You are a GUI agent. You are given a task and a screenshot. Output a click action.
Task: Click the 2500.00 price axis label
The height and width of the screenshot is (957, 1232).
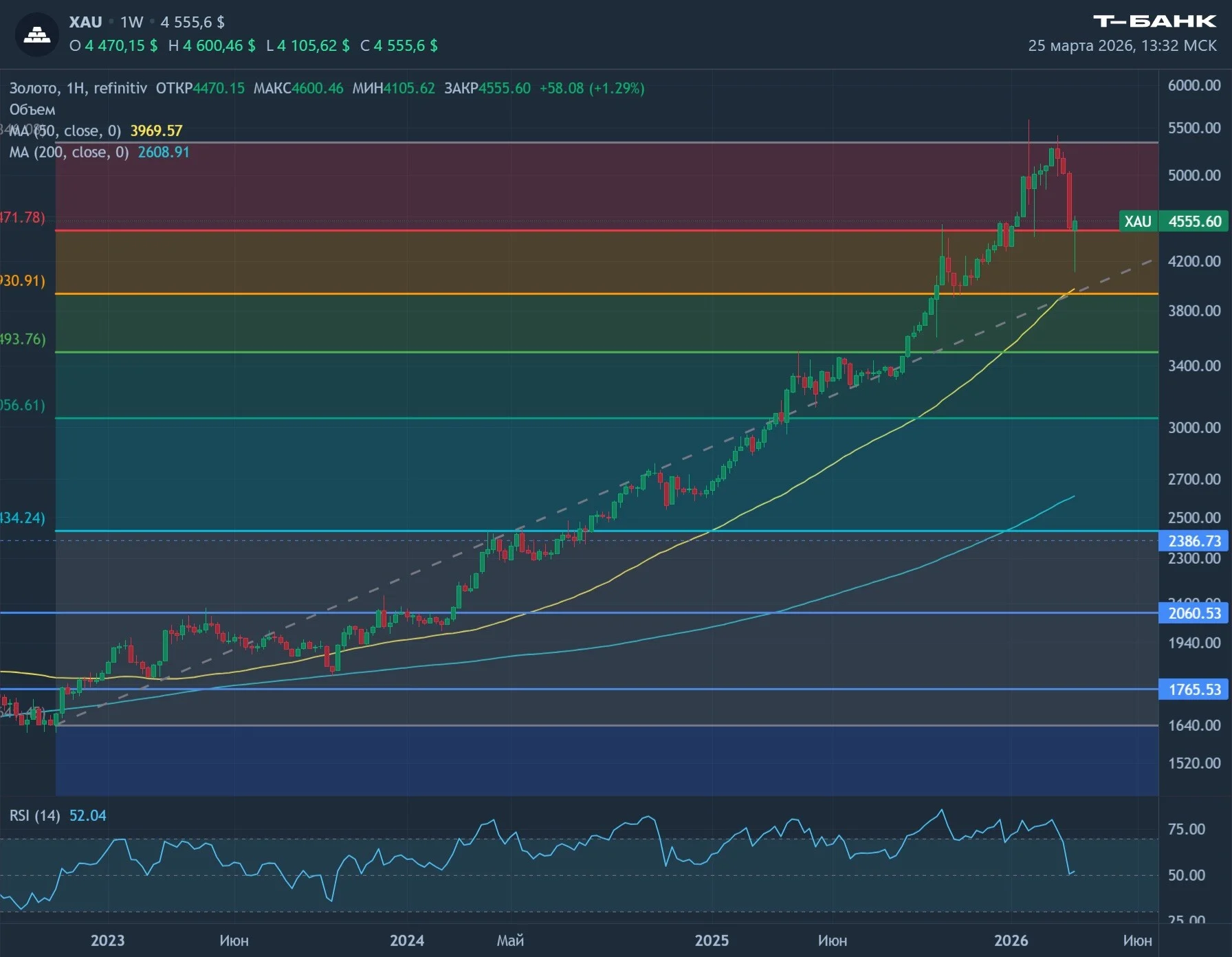pyautogui.click(x=1194, y=518)
